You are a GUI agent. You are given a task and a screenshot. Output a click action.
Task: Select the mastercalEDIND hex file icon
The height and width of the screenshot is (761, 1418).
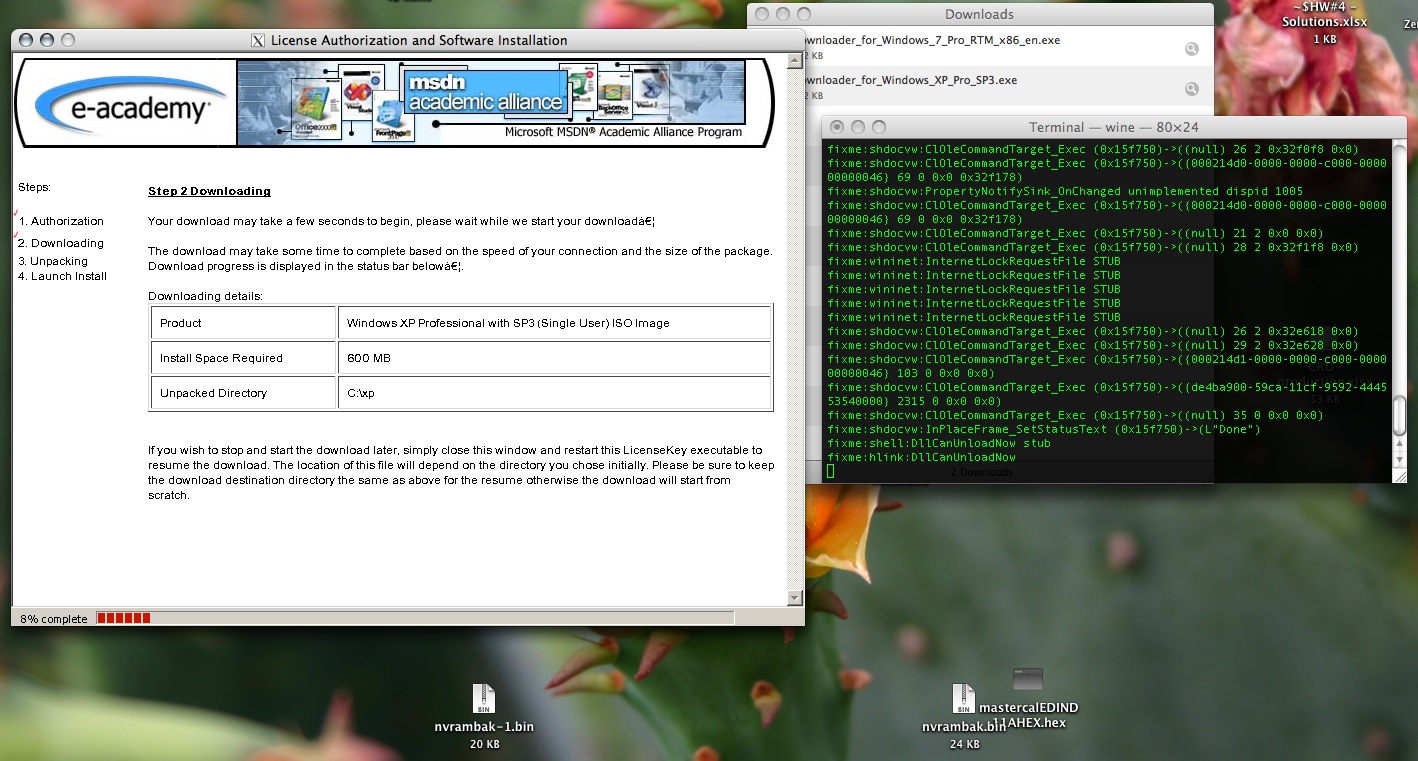pyautogui.click(x=1028, y=680)
